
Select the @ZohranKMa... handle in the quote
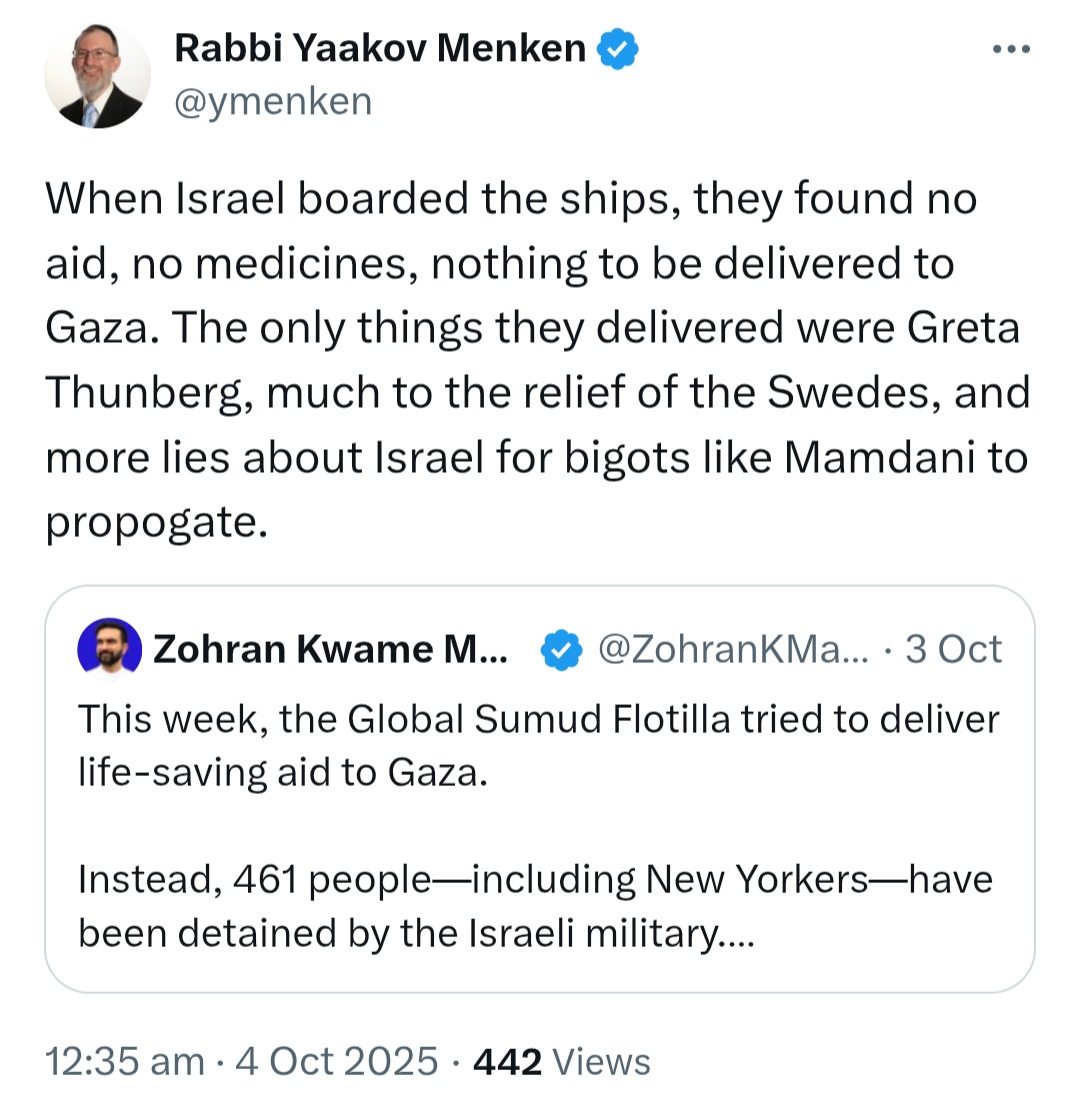[733, 650]
